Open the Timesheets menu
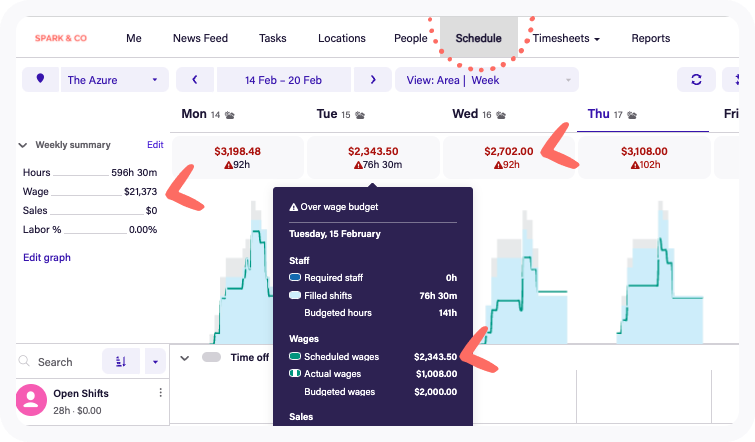755x442 pixels. pos(566,39)
